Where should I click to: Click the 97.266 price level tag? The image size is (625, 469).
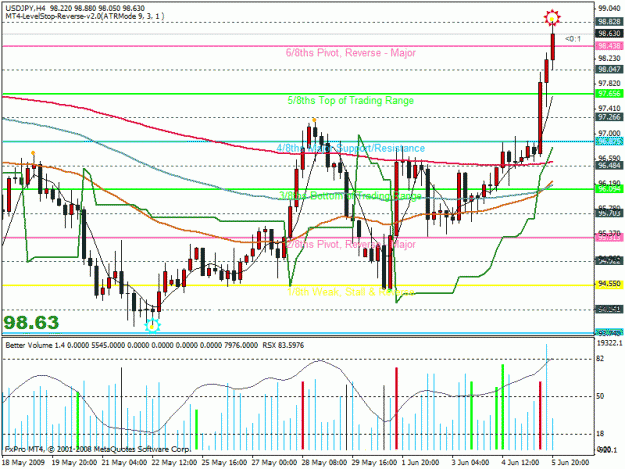(x=609, y=117)
